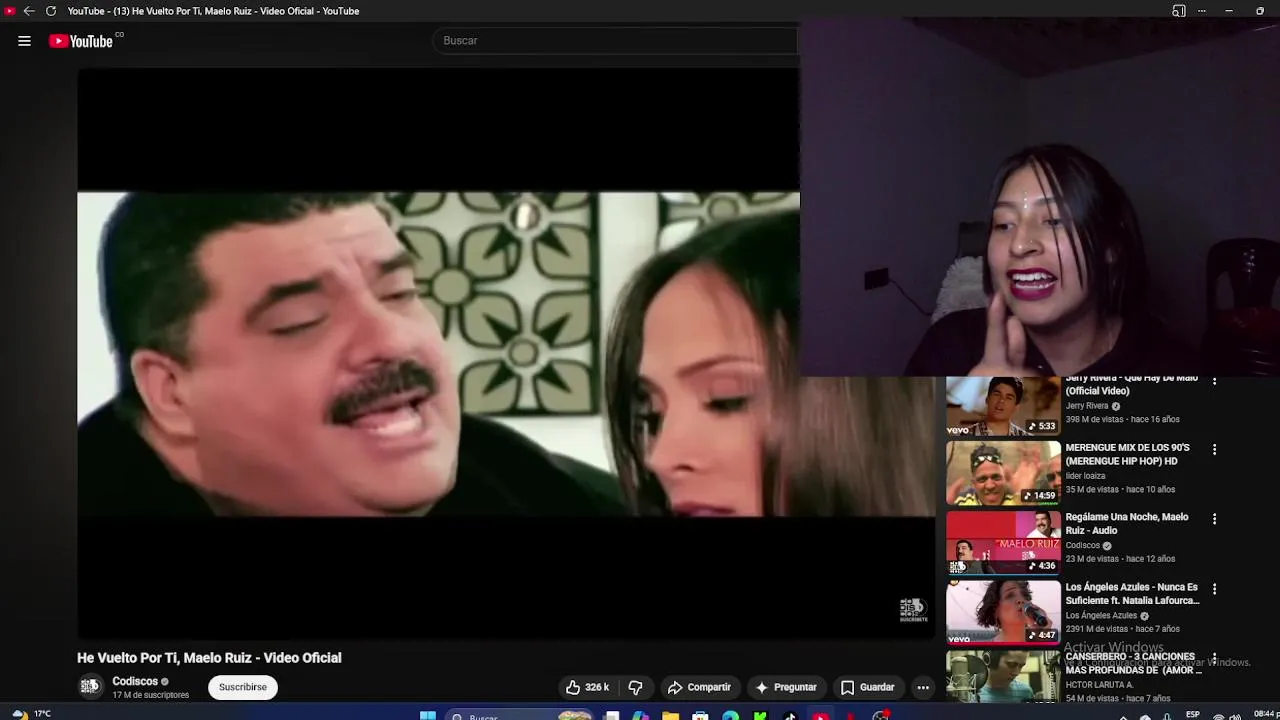Open options menu for Merengue Mix video
The width and height of the screenshot is (1280, 720).
coord(1214,450)
